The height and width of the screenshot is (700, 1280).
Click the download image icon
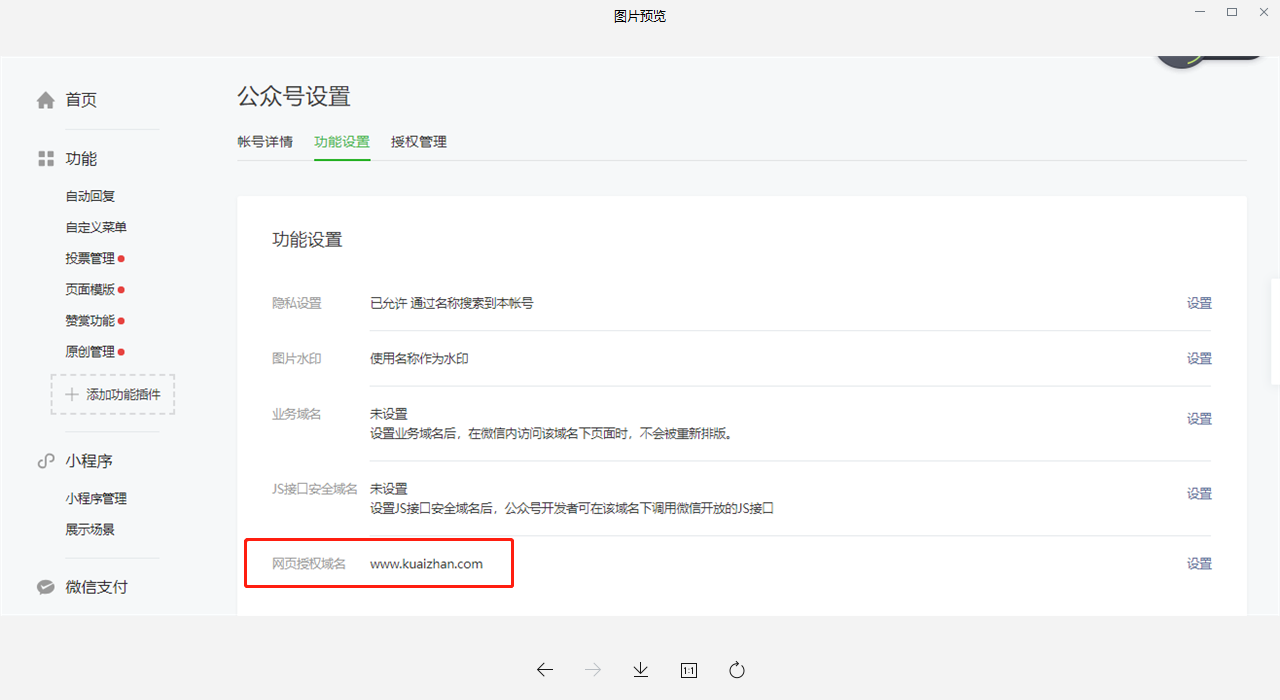click(641, 670)
